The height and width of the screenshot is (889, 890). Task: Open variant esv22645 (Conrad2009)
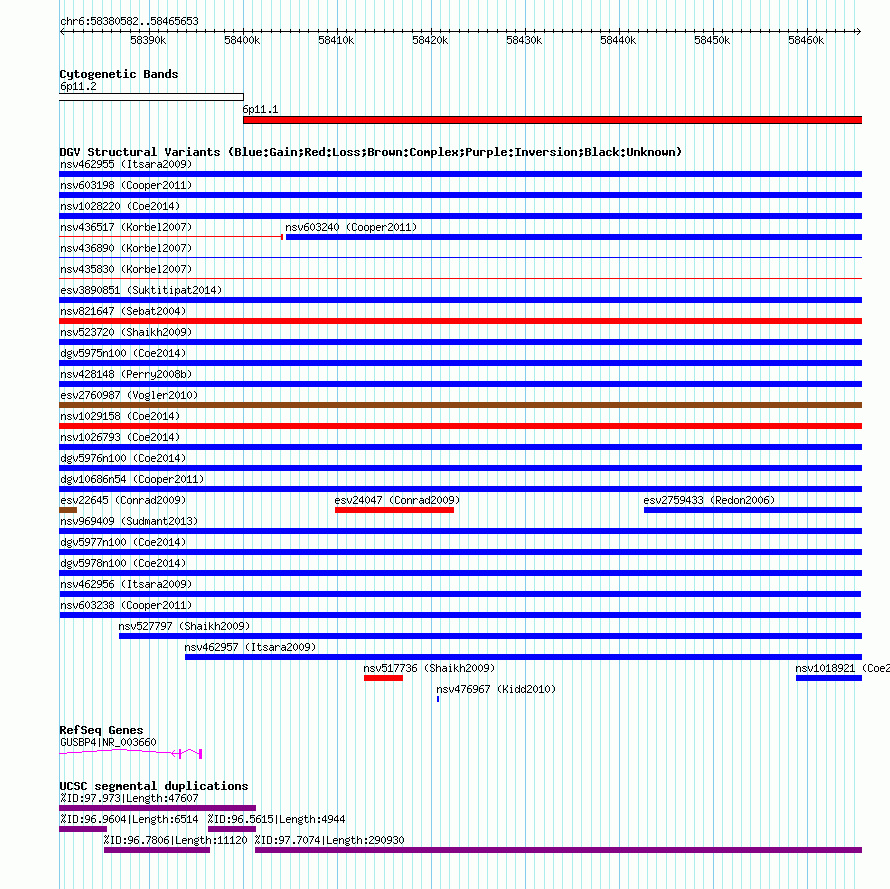(x=123, y=500)
